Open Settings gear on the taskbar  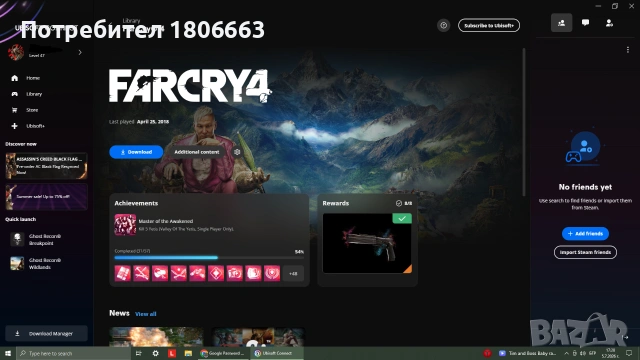155,353
